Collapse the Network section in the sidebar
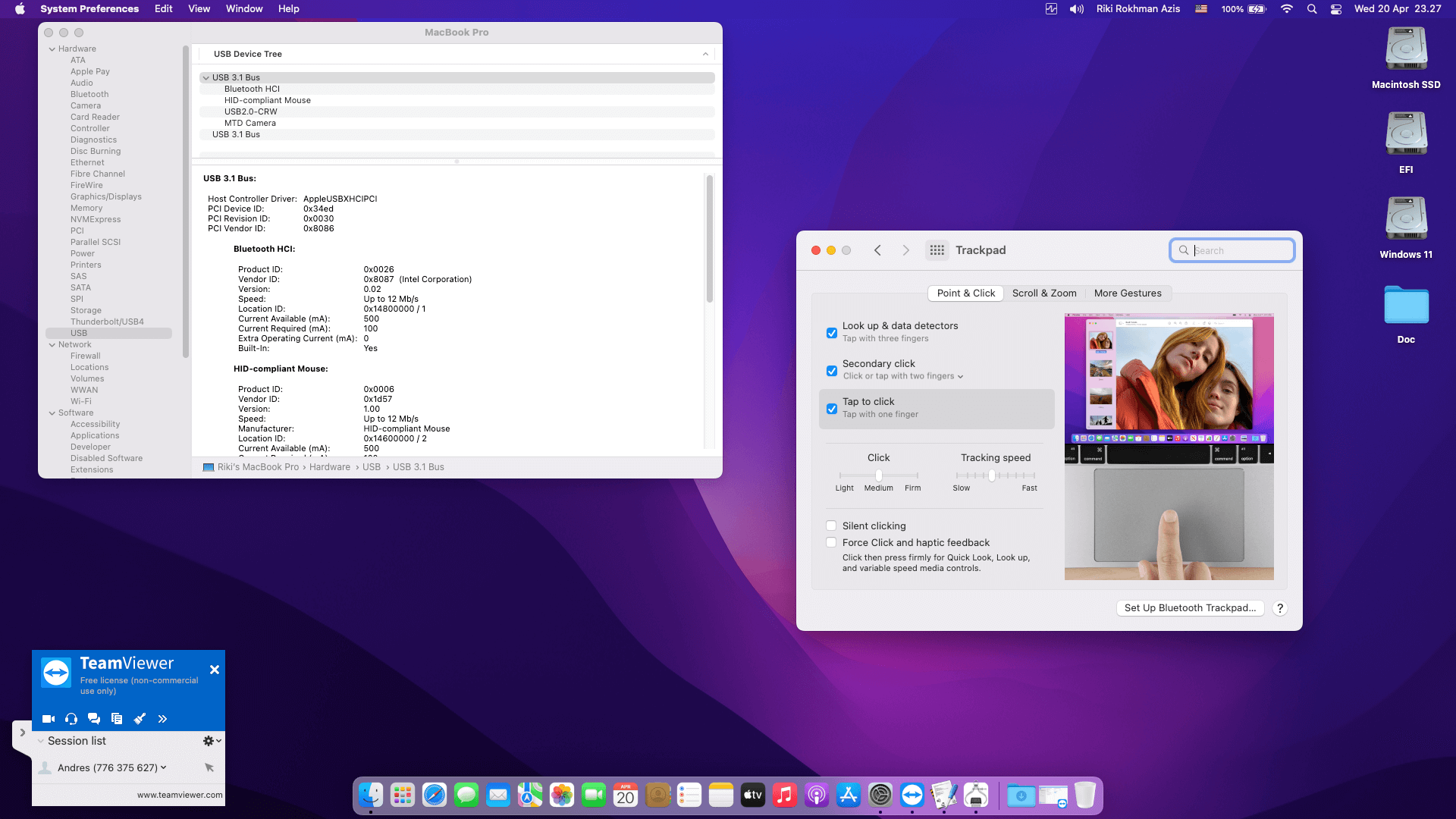This screenshot has width=1456, height=819. pyautogui.click(x=52, y=344)
